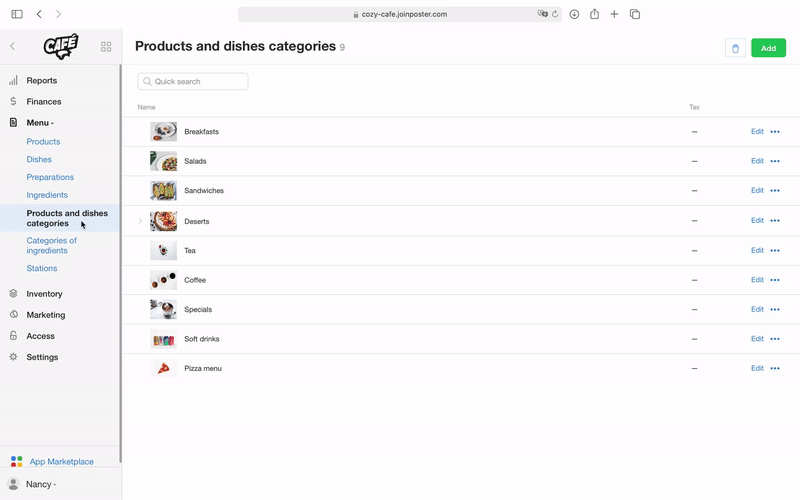Open Reports in the sidebar

pos(42,81)
